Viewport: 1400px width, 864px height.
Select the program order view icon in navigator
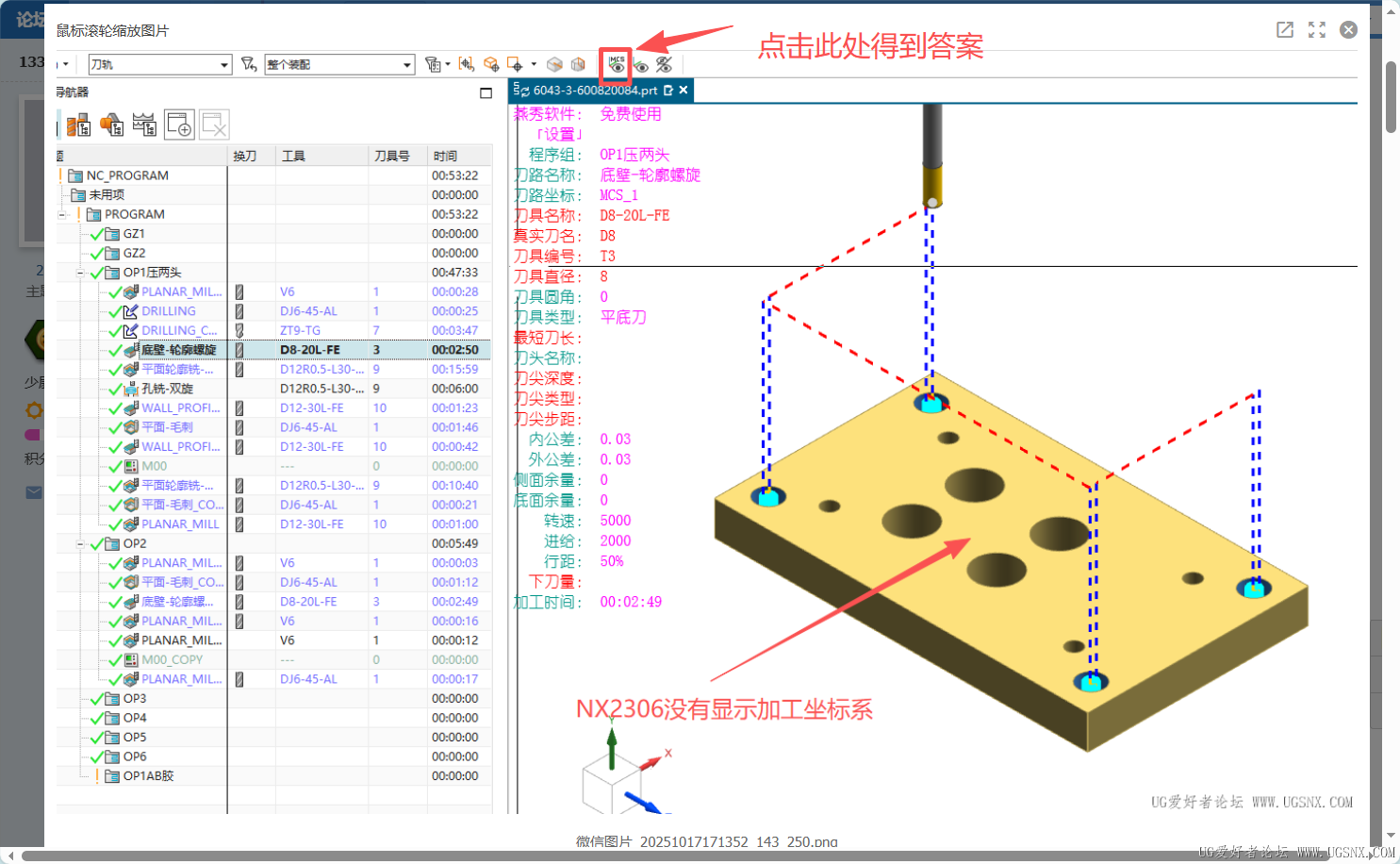(60, 123)
